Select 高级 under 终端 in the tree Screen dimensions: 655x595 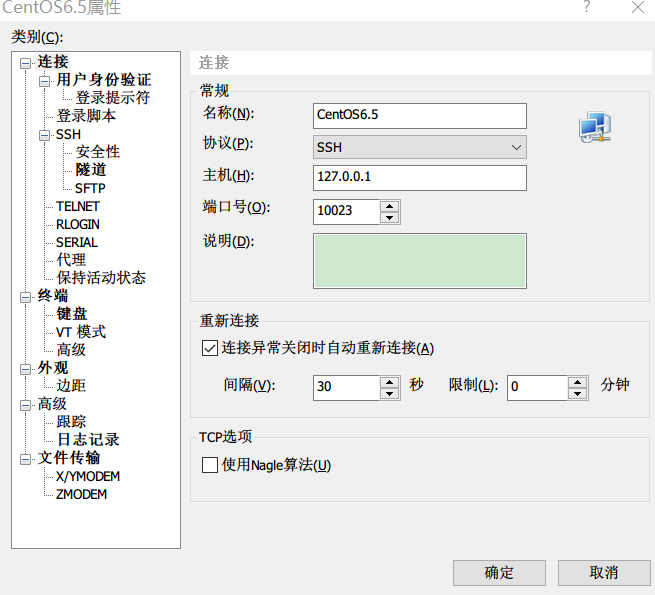(x=71, y=350)
